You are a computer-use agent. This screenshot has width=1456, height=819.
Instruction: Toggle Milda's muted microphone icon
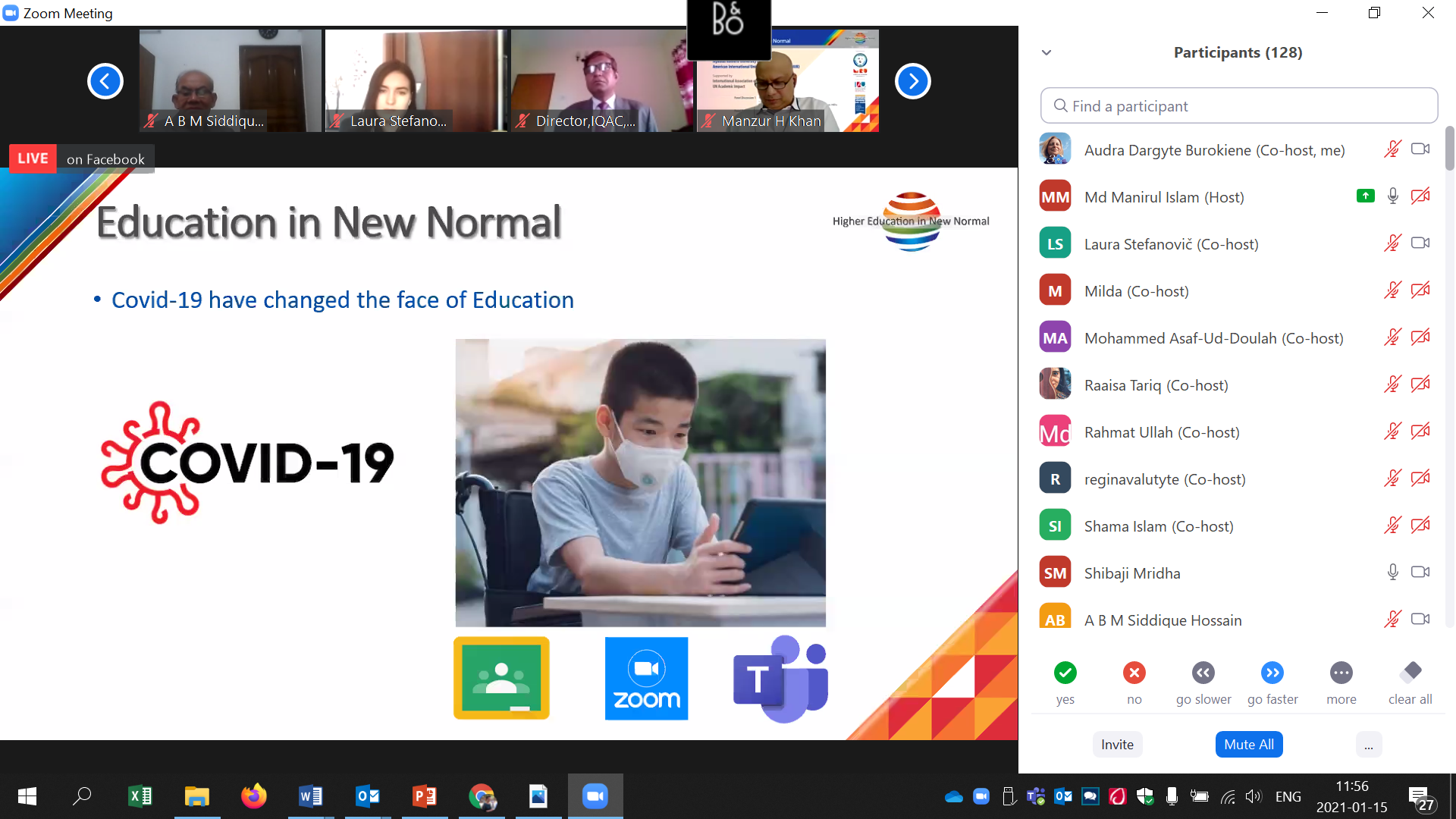coord(1392,290)
